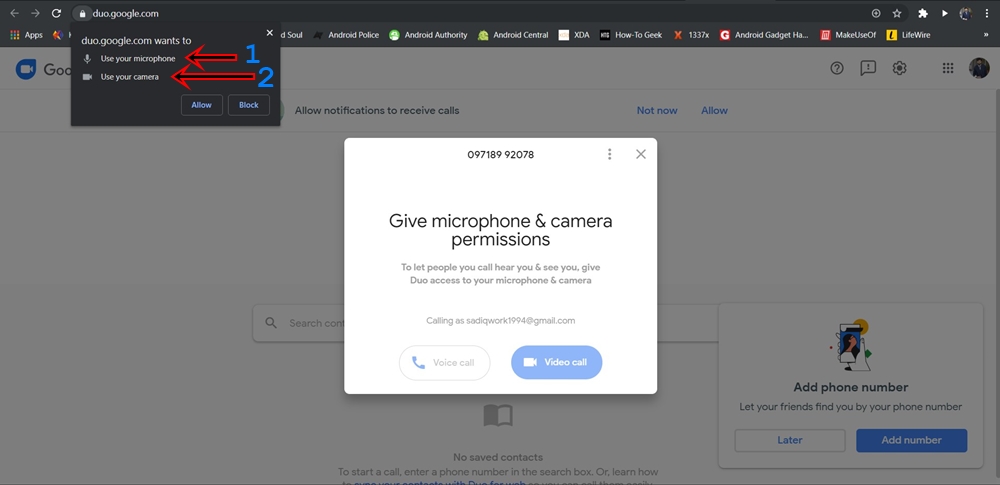The height and width of the screenshot is (485, 1000).
Task: Open the Duo settings gear
Action: pos(899,68)
